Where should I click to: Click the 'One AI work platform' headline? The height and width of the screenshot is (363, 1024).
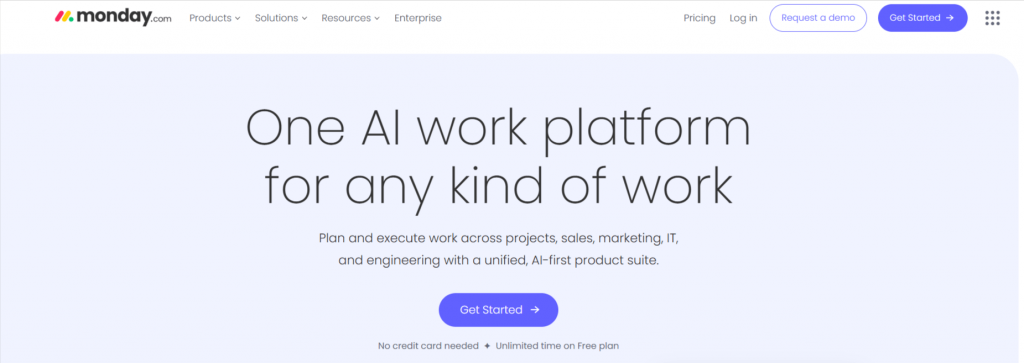pos(498,128)
